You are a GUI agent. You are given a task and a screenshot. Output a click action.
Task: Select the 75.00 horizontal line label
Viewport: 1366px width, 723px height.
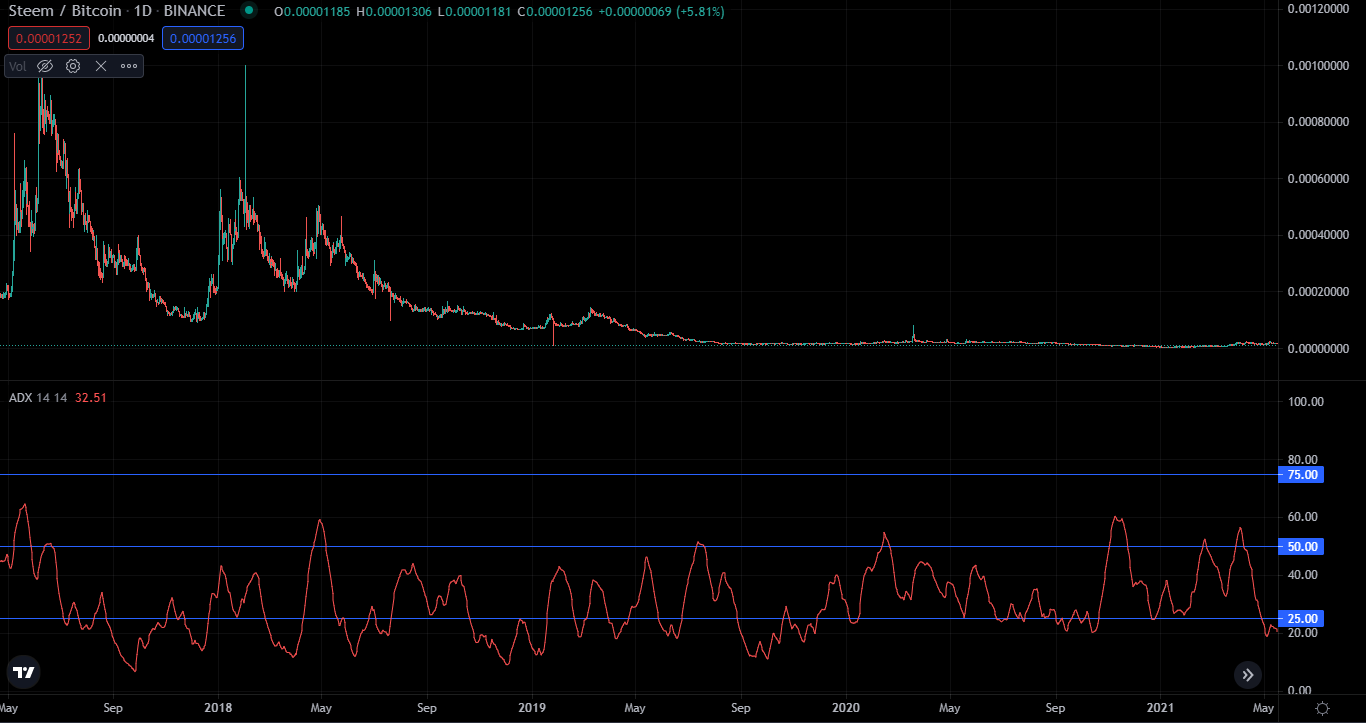[x=1302, y=475]
